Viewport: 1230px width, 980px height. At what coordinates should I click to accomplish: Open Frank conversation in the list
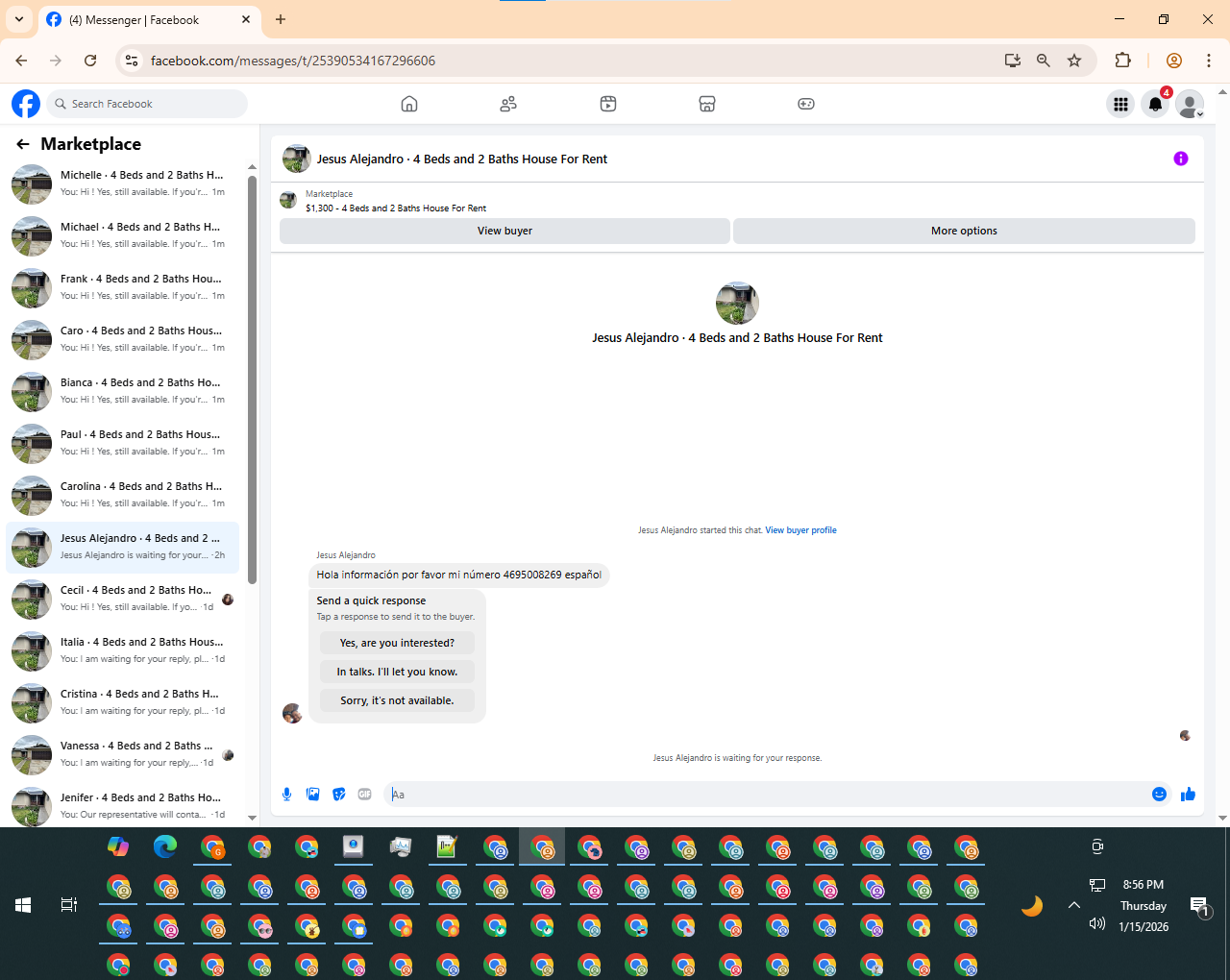tap(122, 288)
